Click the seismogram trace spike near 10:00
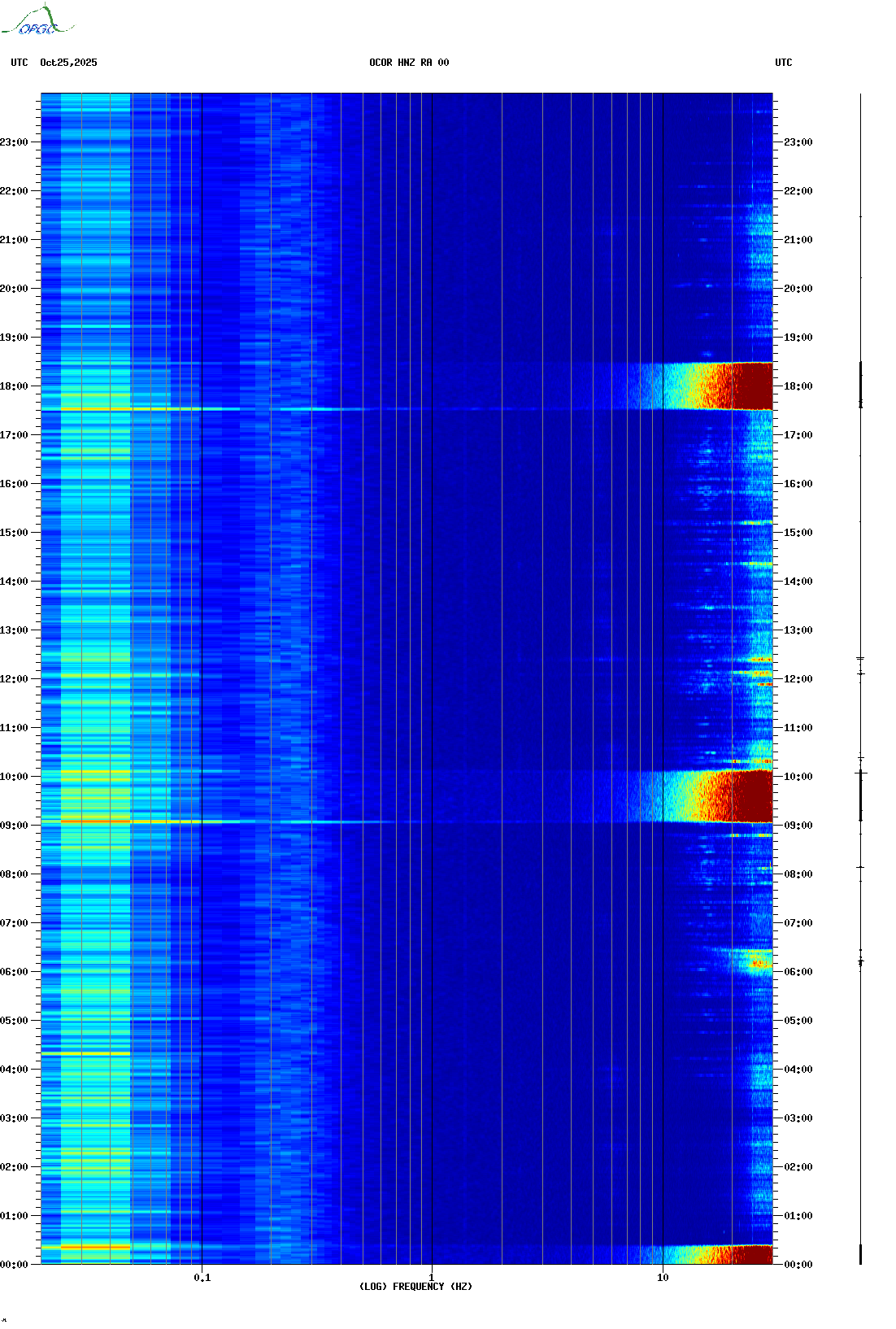 pos(861,773)
